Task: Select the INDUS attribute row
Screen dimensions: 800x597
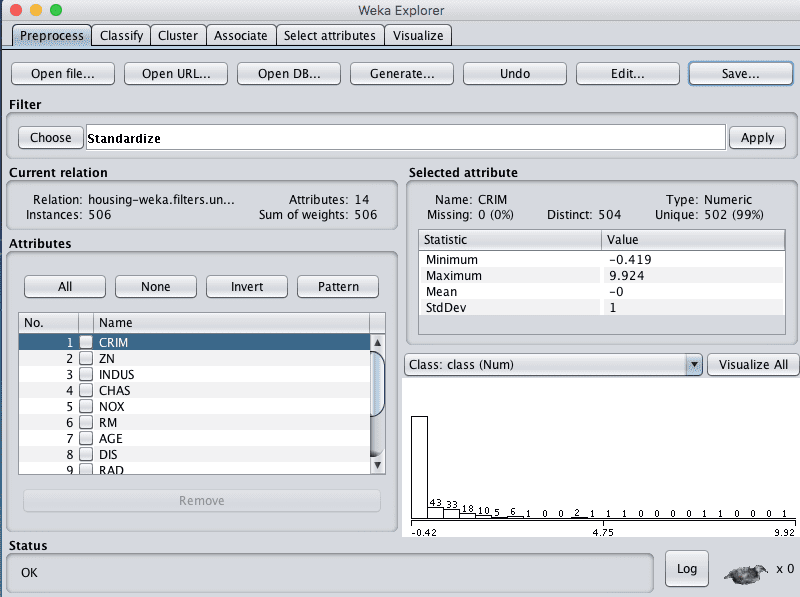Action: coord(194,374)
